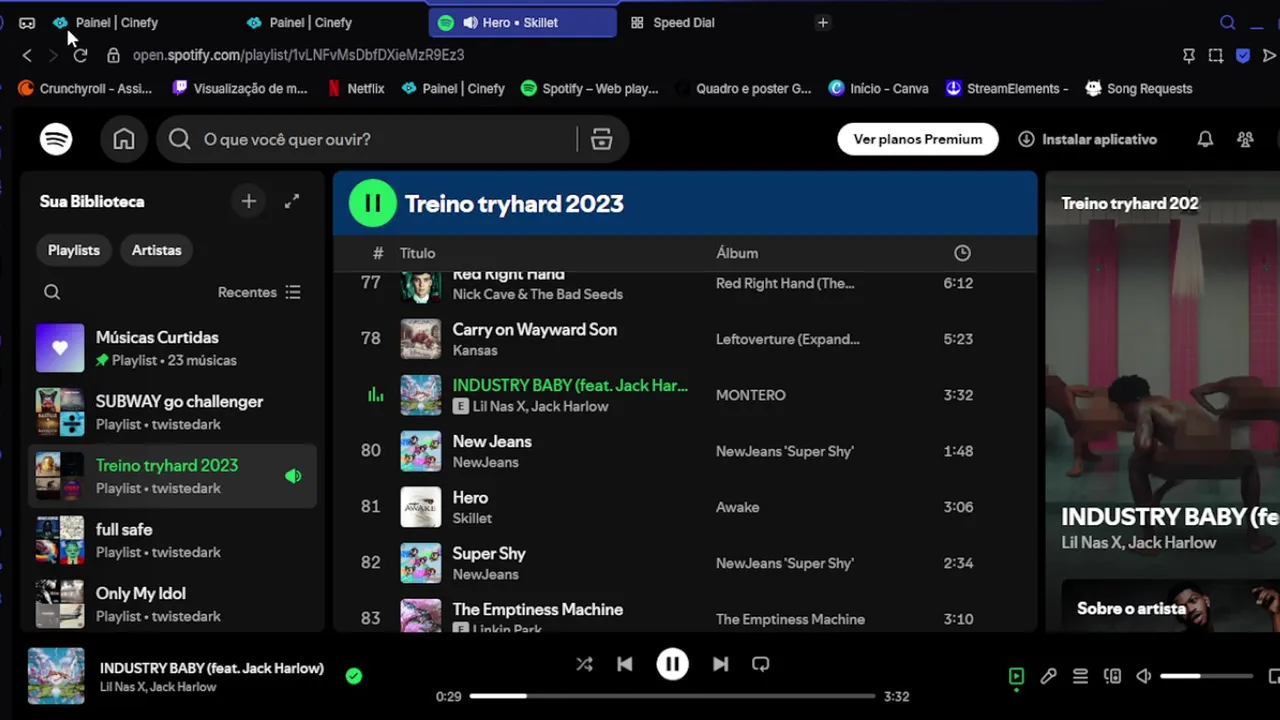Skip to the previous track
This screenshot has height=720, width=1280.
coord(624,664)
